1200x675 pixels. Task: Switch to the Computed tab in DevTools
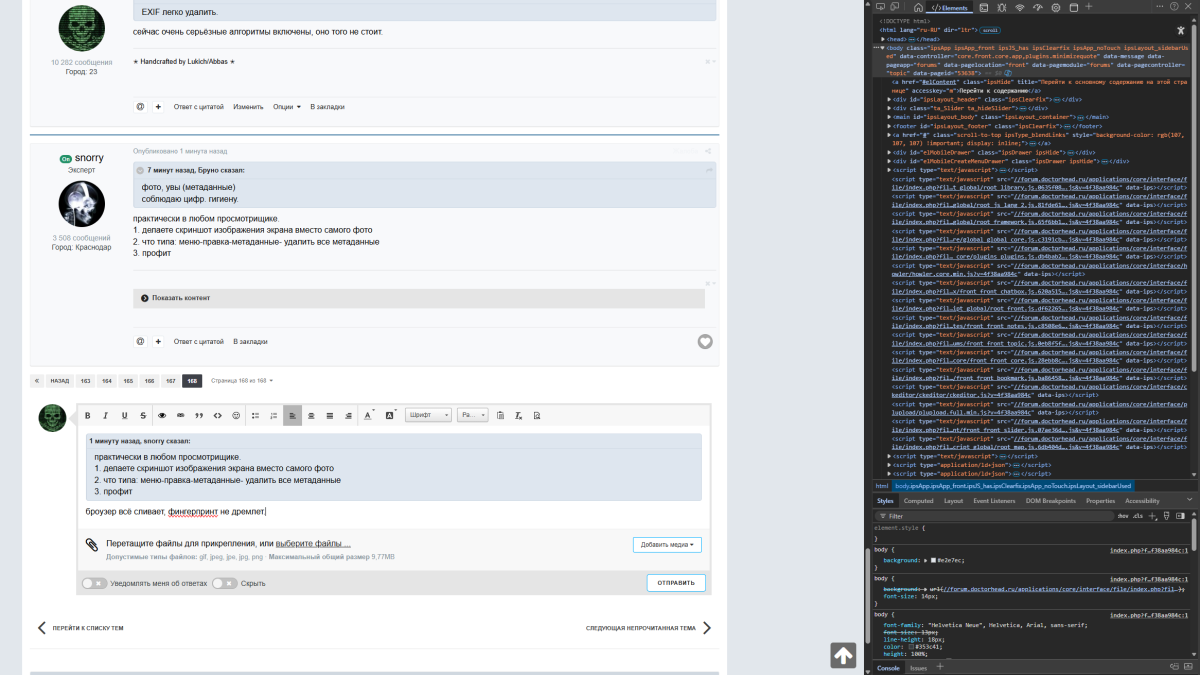click(918, 500)
